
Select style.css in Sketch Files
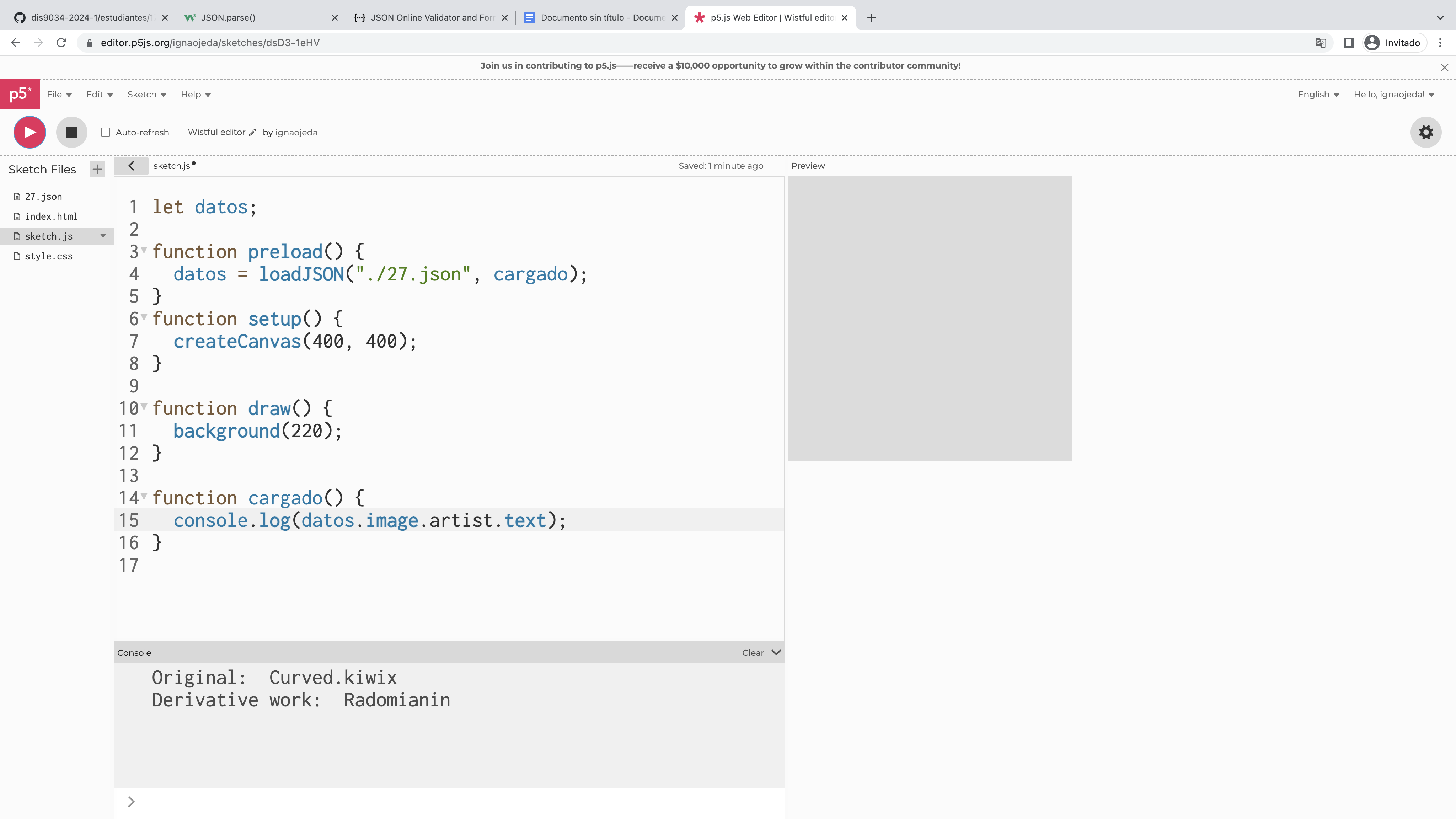pyautogui.click(x=49, y=256)
